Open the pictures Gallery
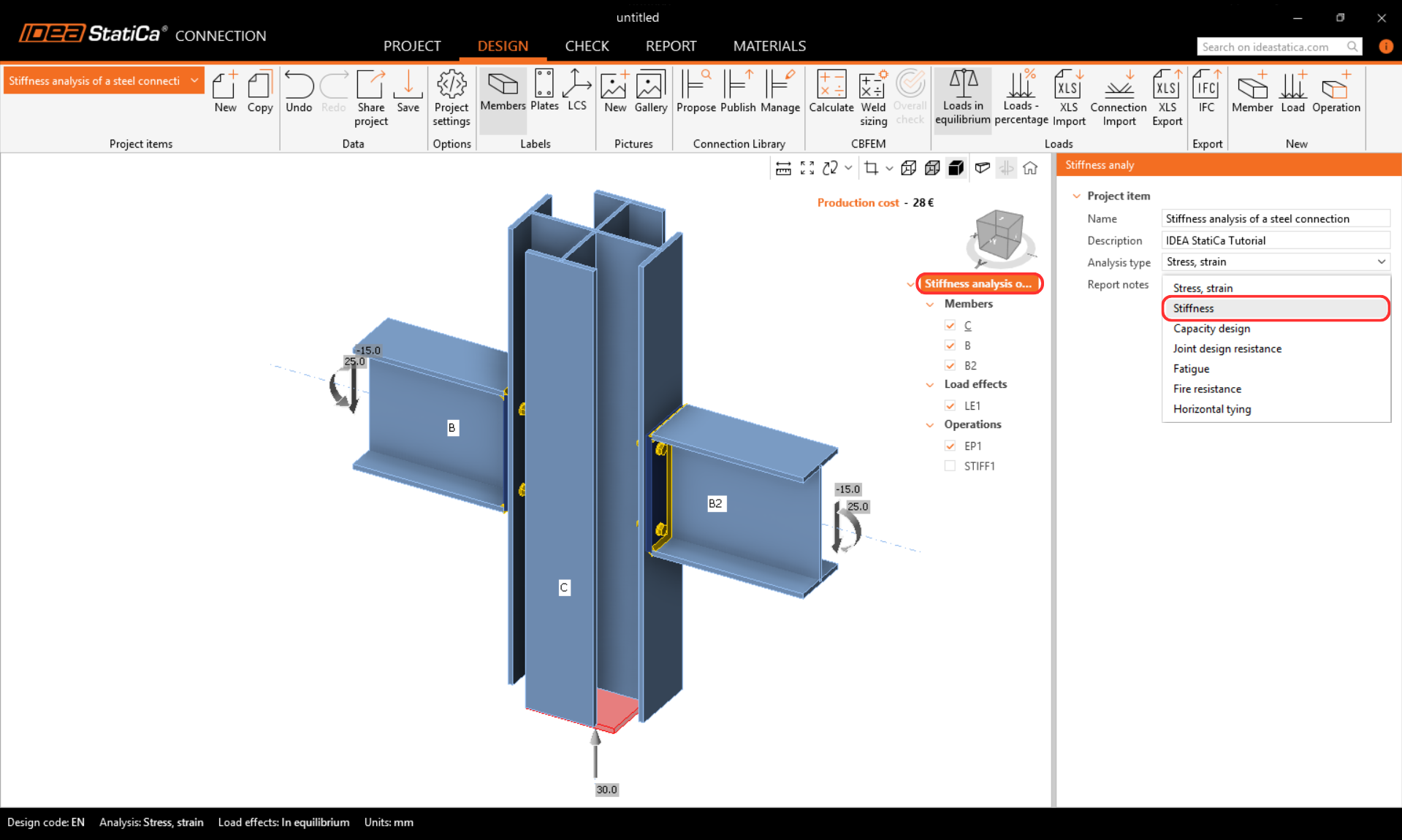Screen dimensions: 1402x840 click(x=650, y=92)
